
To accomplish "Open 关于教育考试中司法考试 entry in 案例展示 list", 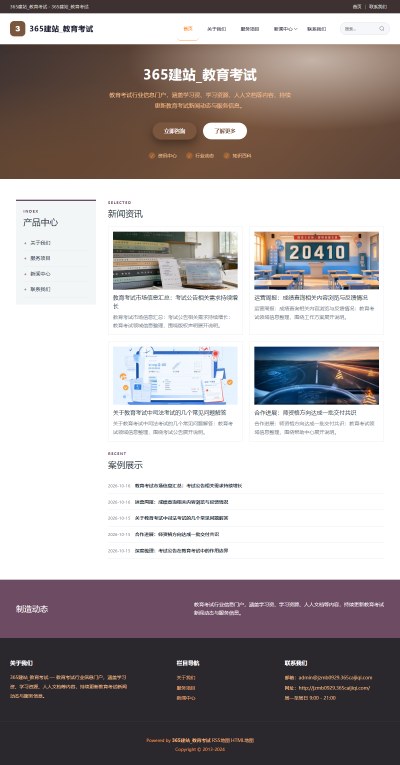I will point(181,518).
